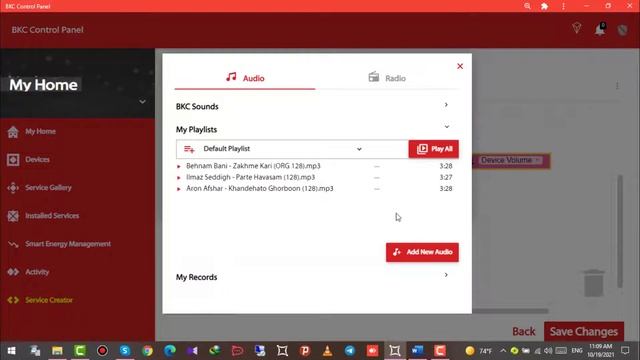Image resolution: width=640 pixels, height=360 pixels.
Task: Open Activity in the sidebar
Action: click(37, 272)
